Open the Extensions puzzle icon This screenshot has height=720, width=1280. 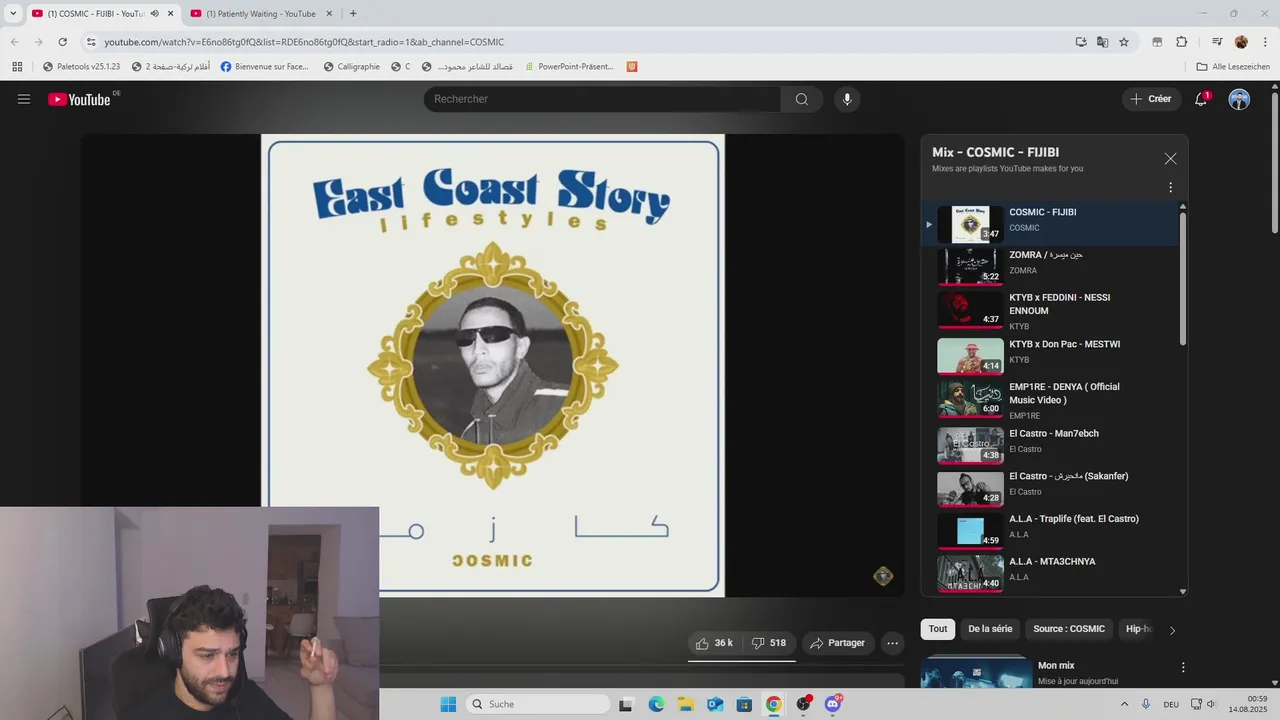tap(1181, 42)
